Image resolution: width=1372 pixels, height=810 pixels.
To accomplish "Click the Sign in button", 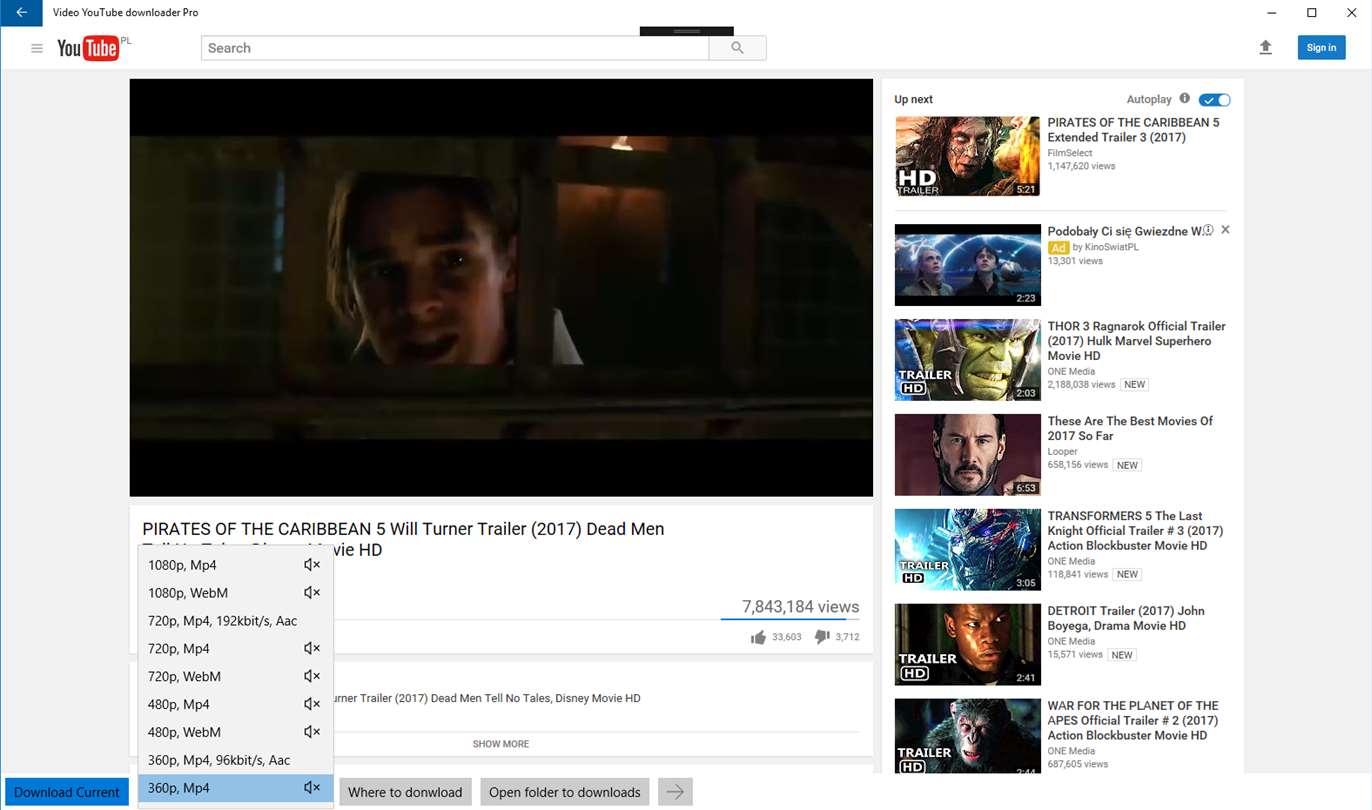I will [x=1321, y=47].
